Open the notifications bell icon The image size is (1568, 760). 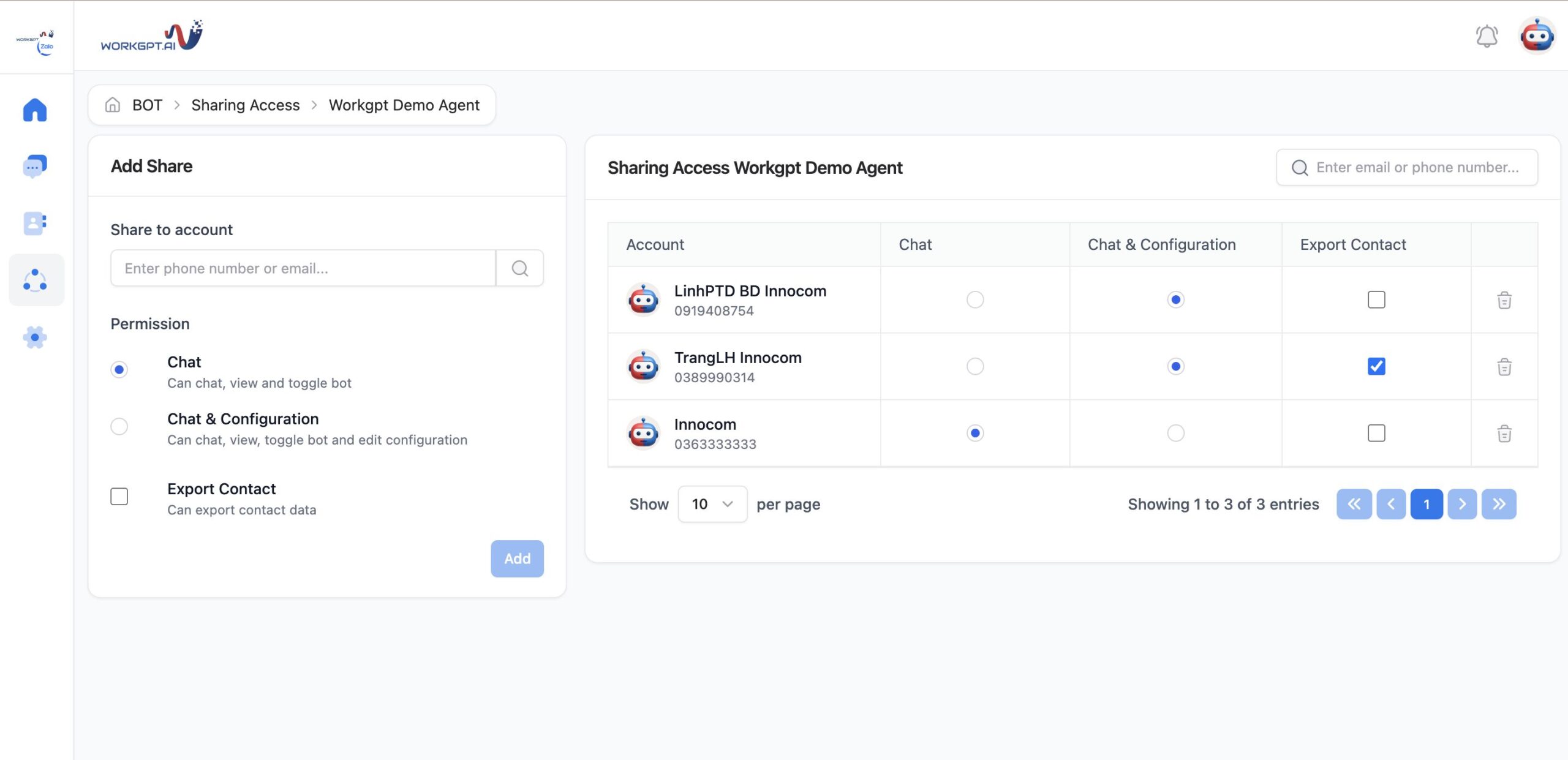[1486, 36]
